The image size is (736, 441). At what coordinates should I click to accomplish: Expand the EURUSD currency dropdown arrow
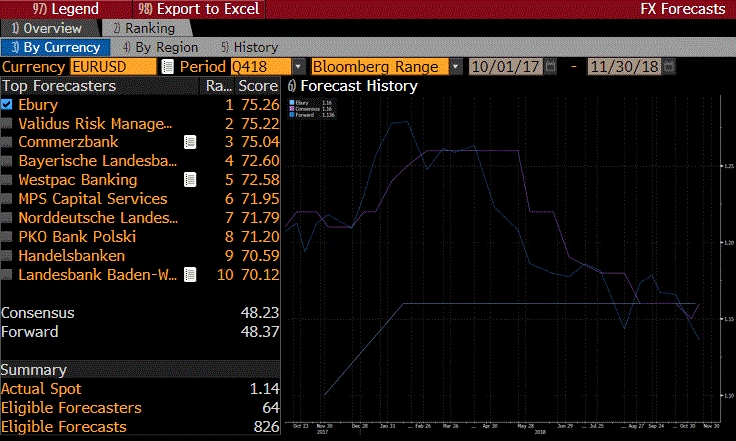[x=163, y=67]
